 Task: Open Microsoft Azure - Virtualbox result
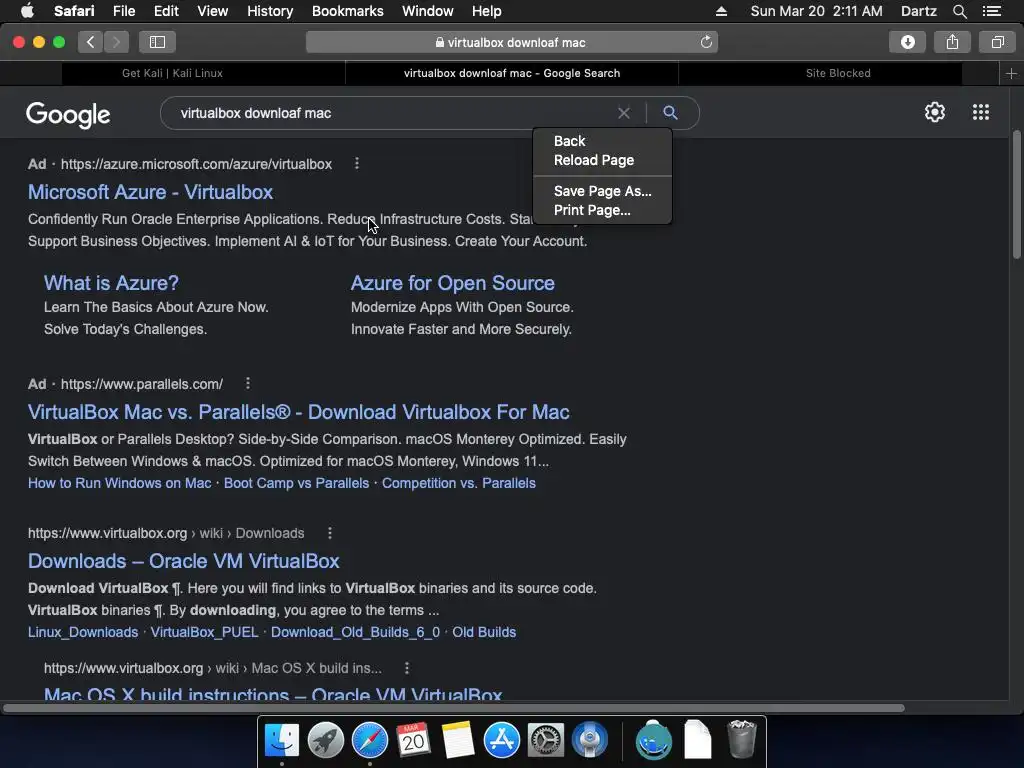coord(150,192)
